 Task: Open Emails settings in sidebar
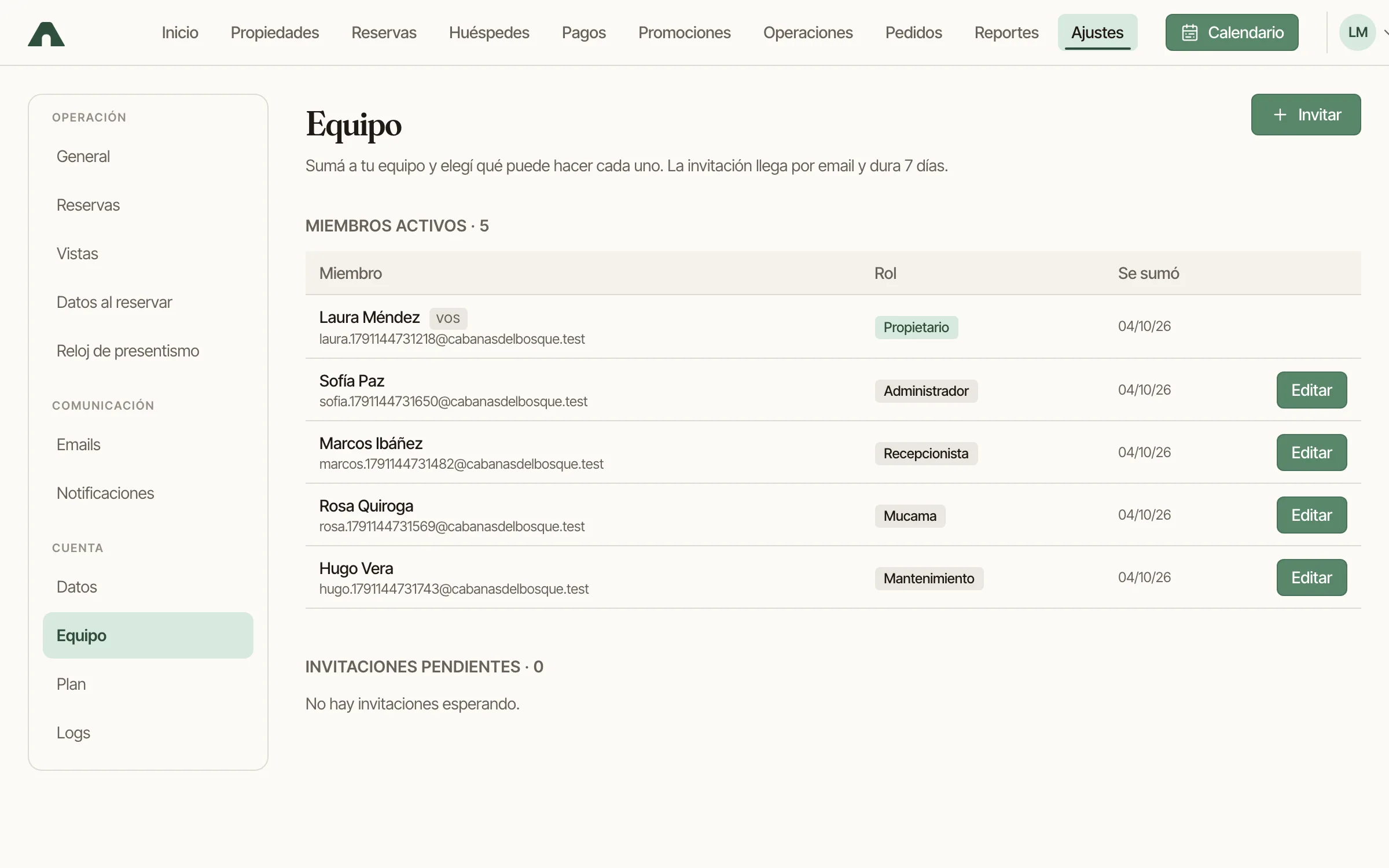[x=148, y=444]
